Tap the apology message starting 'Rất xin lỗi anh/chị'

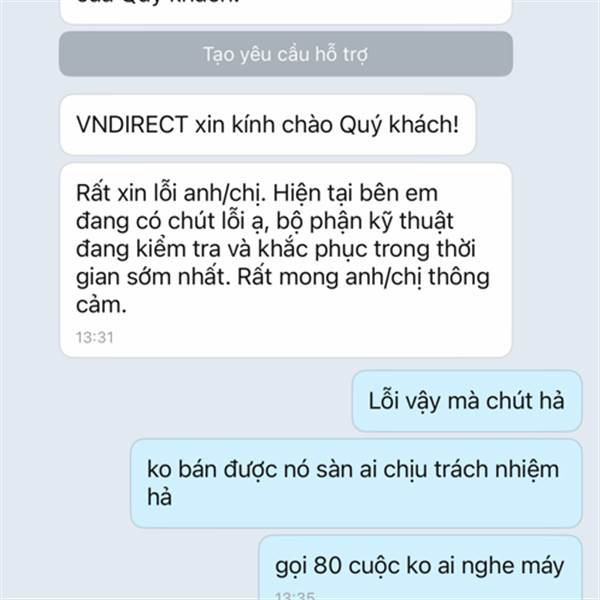click(285, 260)
